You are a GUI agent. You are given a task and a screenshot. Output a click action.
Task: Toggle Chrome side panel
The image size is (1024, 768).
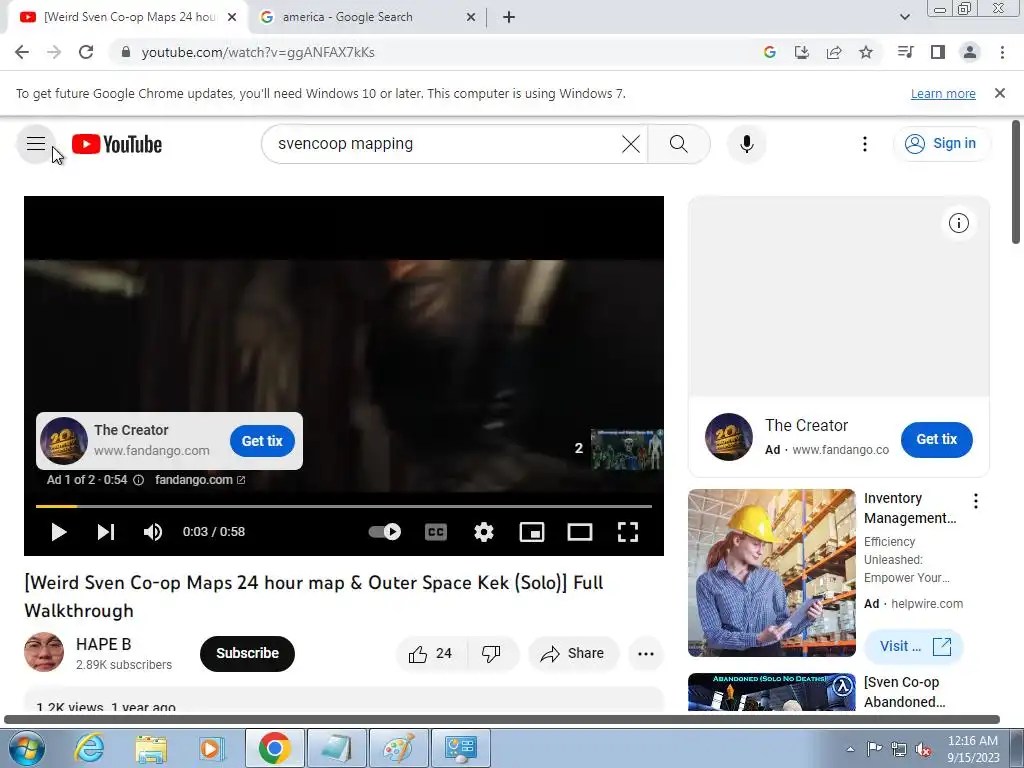click(x=938, y=52)
